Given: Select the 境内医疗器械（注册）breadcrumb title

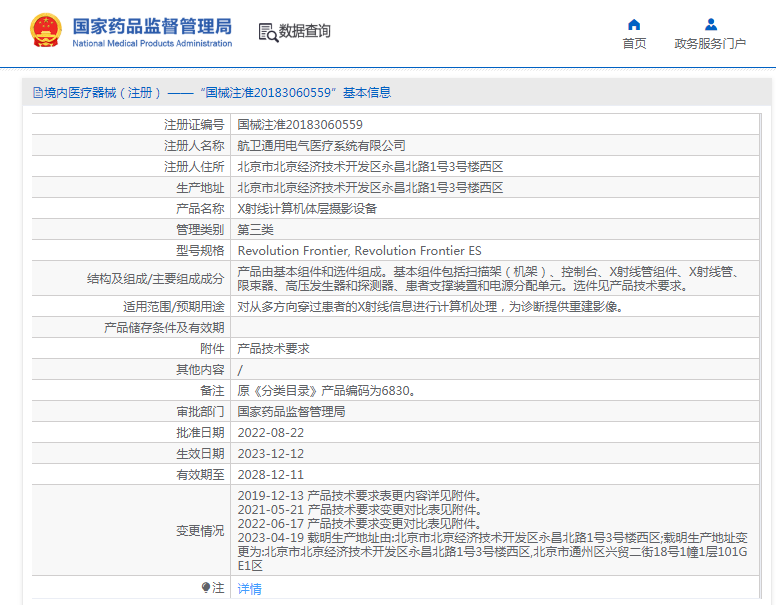Looking at the screenshot, I should coord(103,93).
